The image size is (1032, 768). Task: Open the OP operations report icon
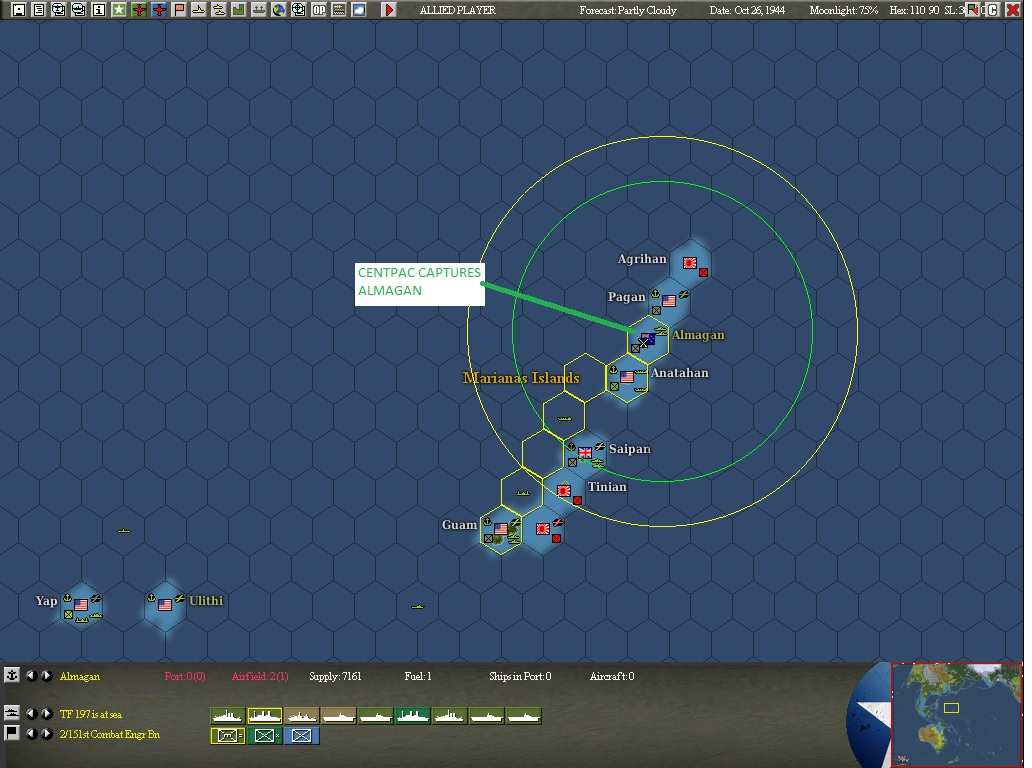tap(319, 10)
